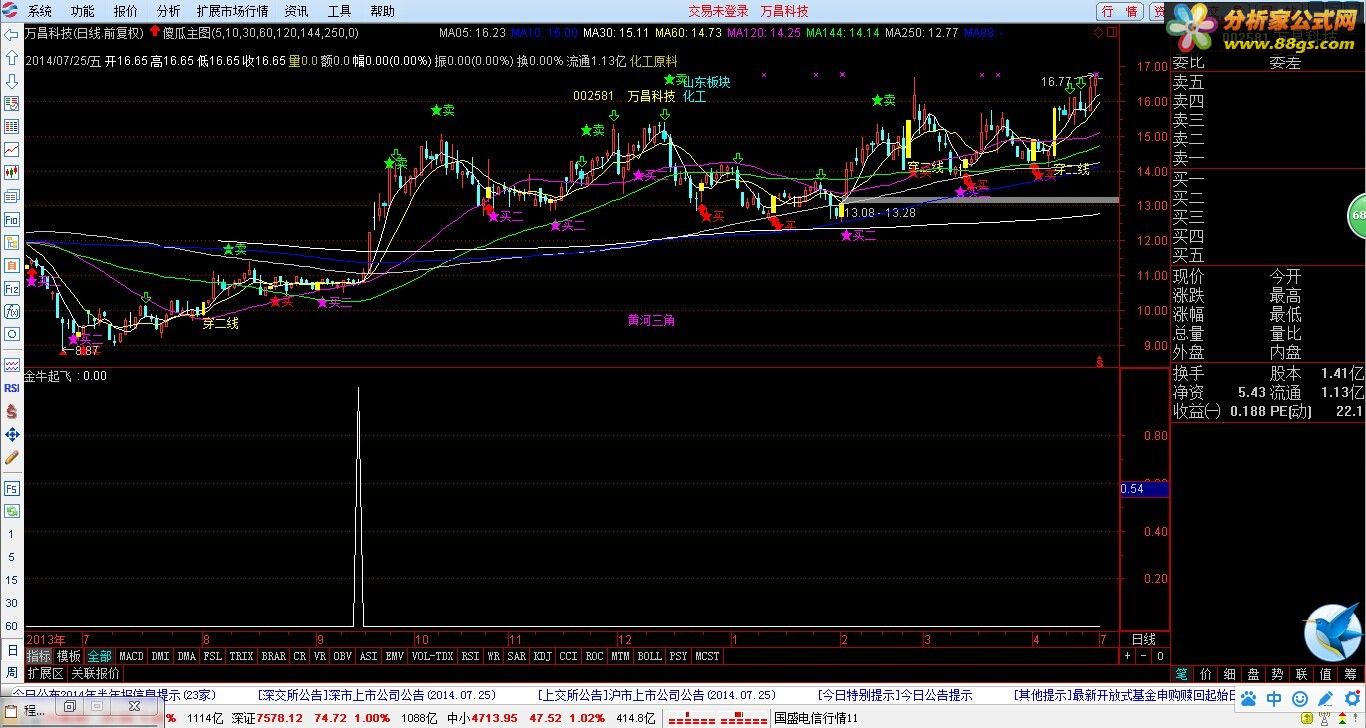1366x728 pixels.
Task: Open the 帮助 menu
Action: point(382,11)
